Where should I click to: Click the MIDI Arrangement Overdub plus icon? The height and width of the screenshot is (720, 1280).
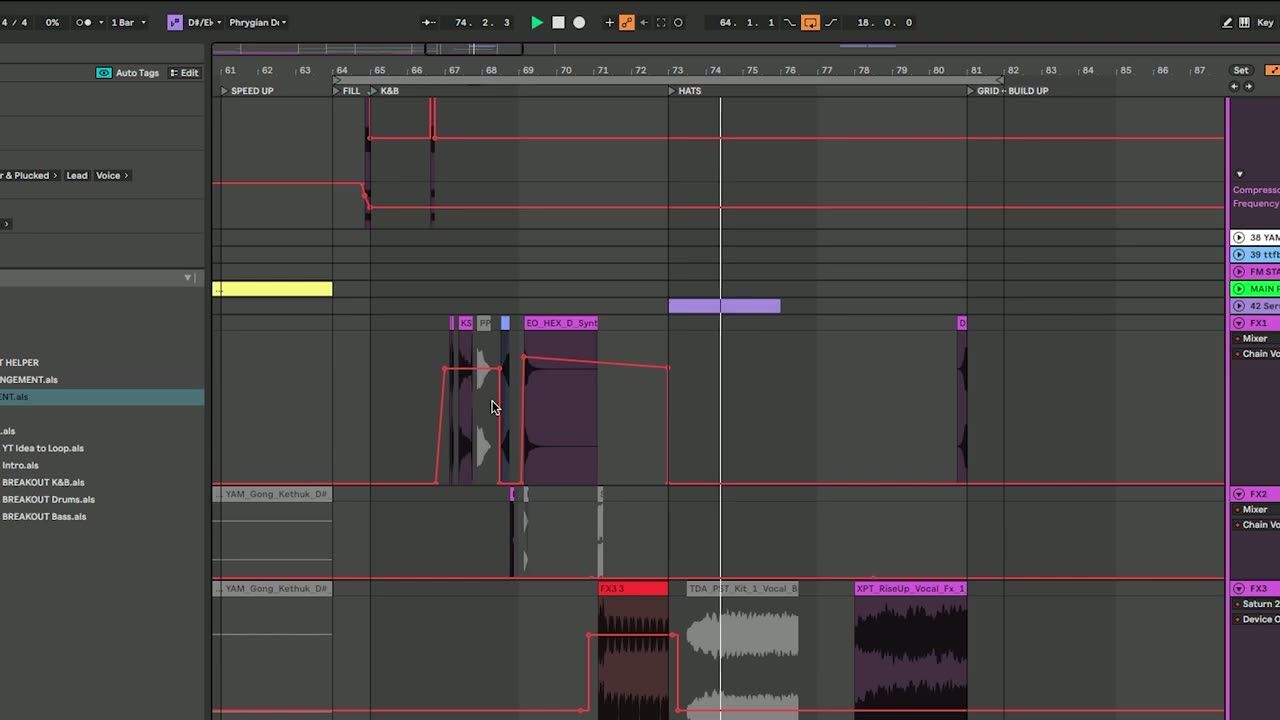pyautogui.click(x=609, y=22)
